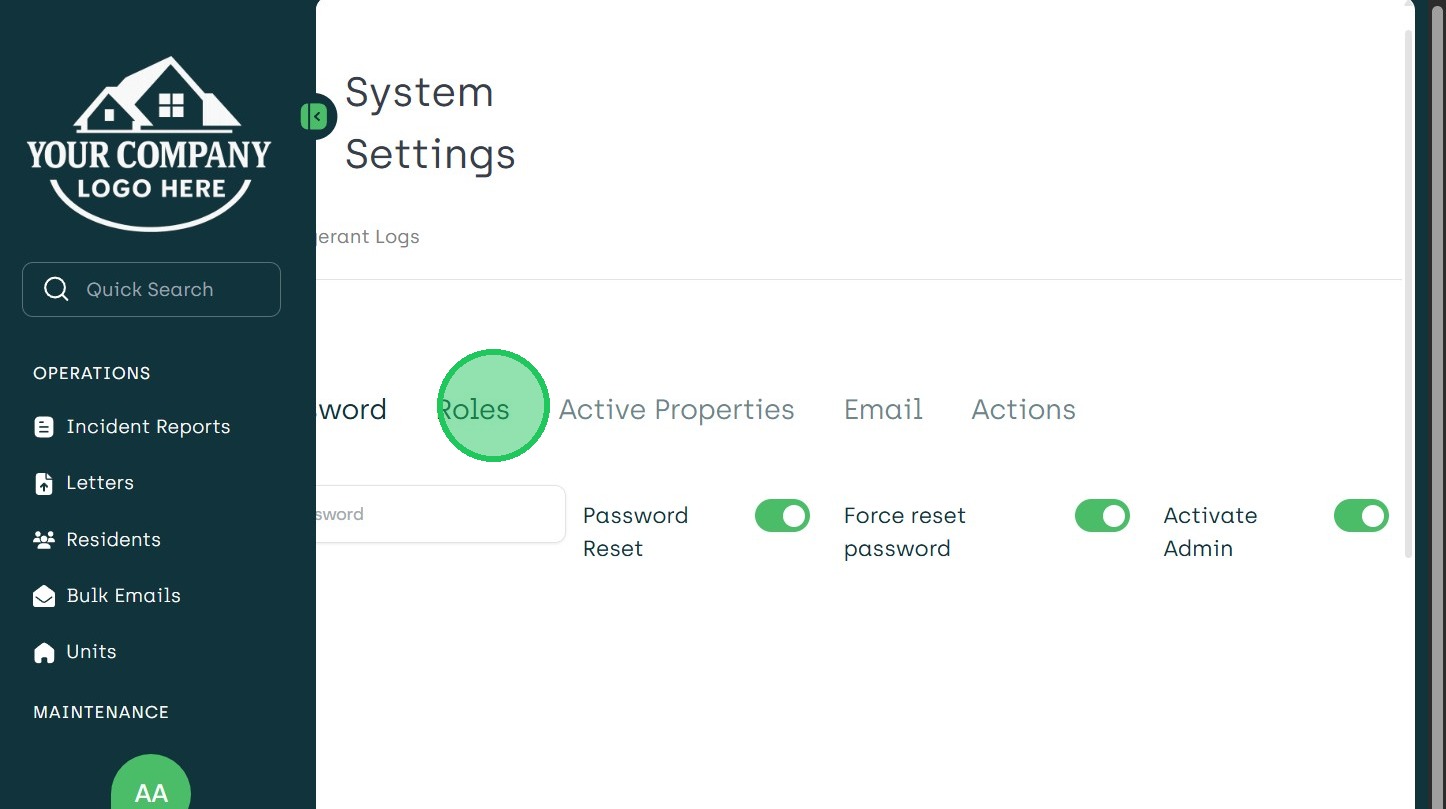Open the Residents page link
Viewport: 1446px width, 809px height.
[x=113, y=540]
